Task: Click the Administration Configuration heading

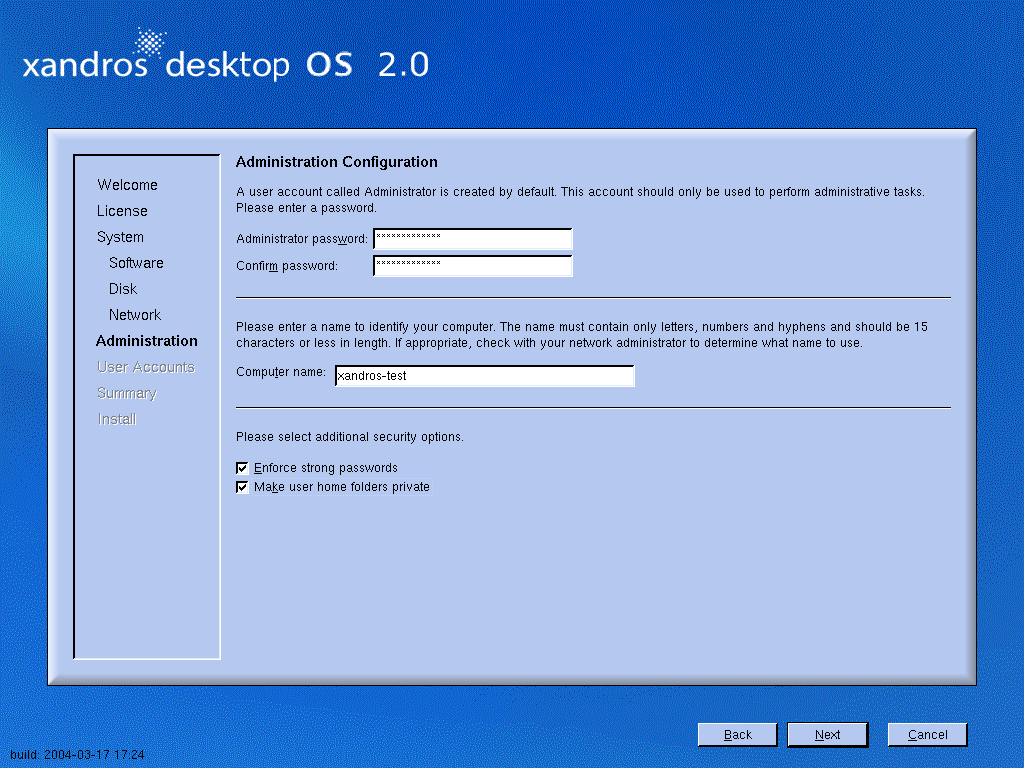Action: pyautogui.click(x=336, y=162)
